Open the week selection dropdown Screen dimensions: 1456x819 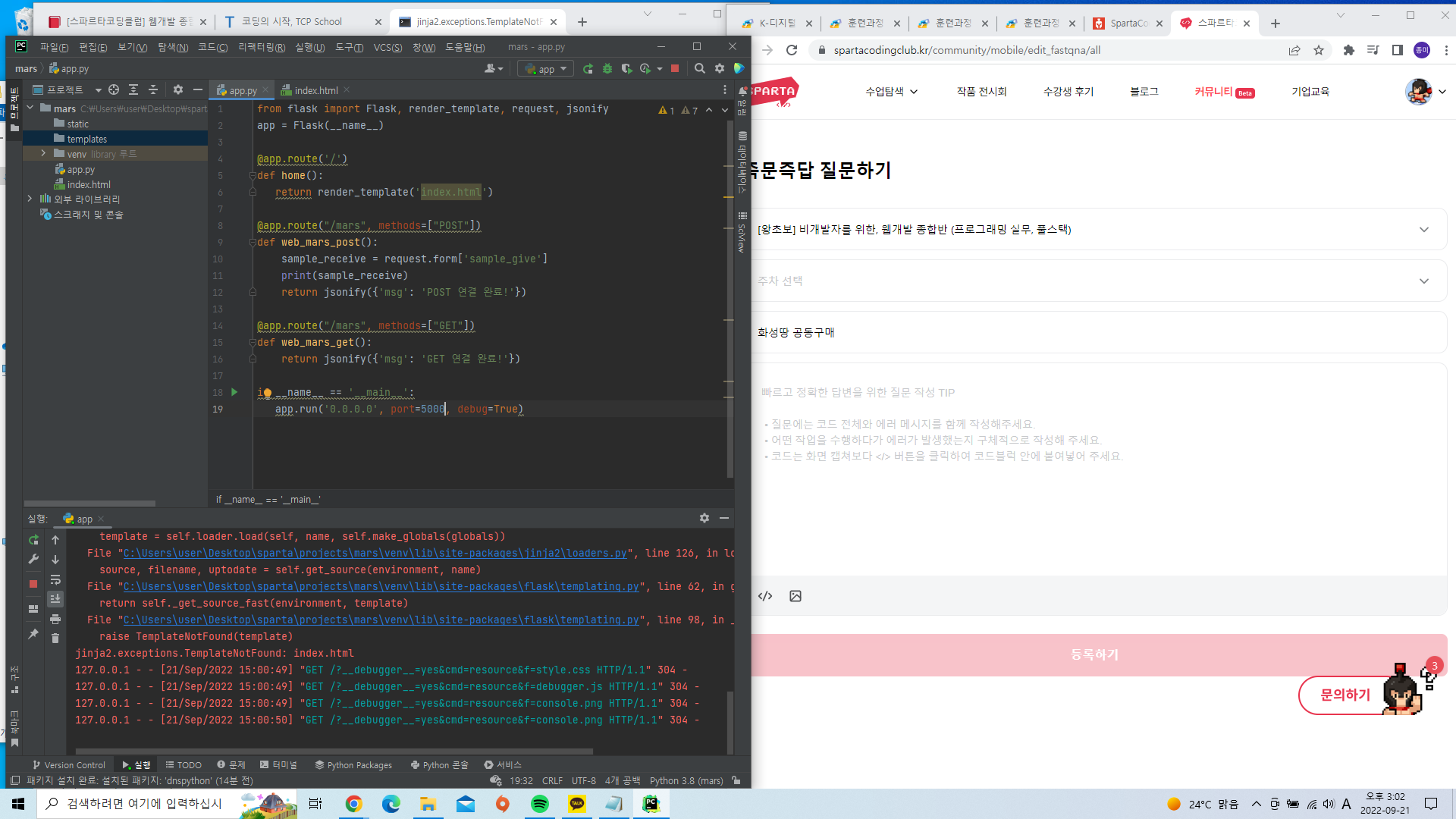coord(1097,281)
